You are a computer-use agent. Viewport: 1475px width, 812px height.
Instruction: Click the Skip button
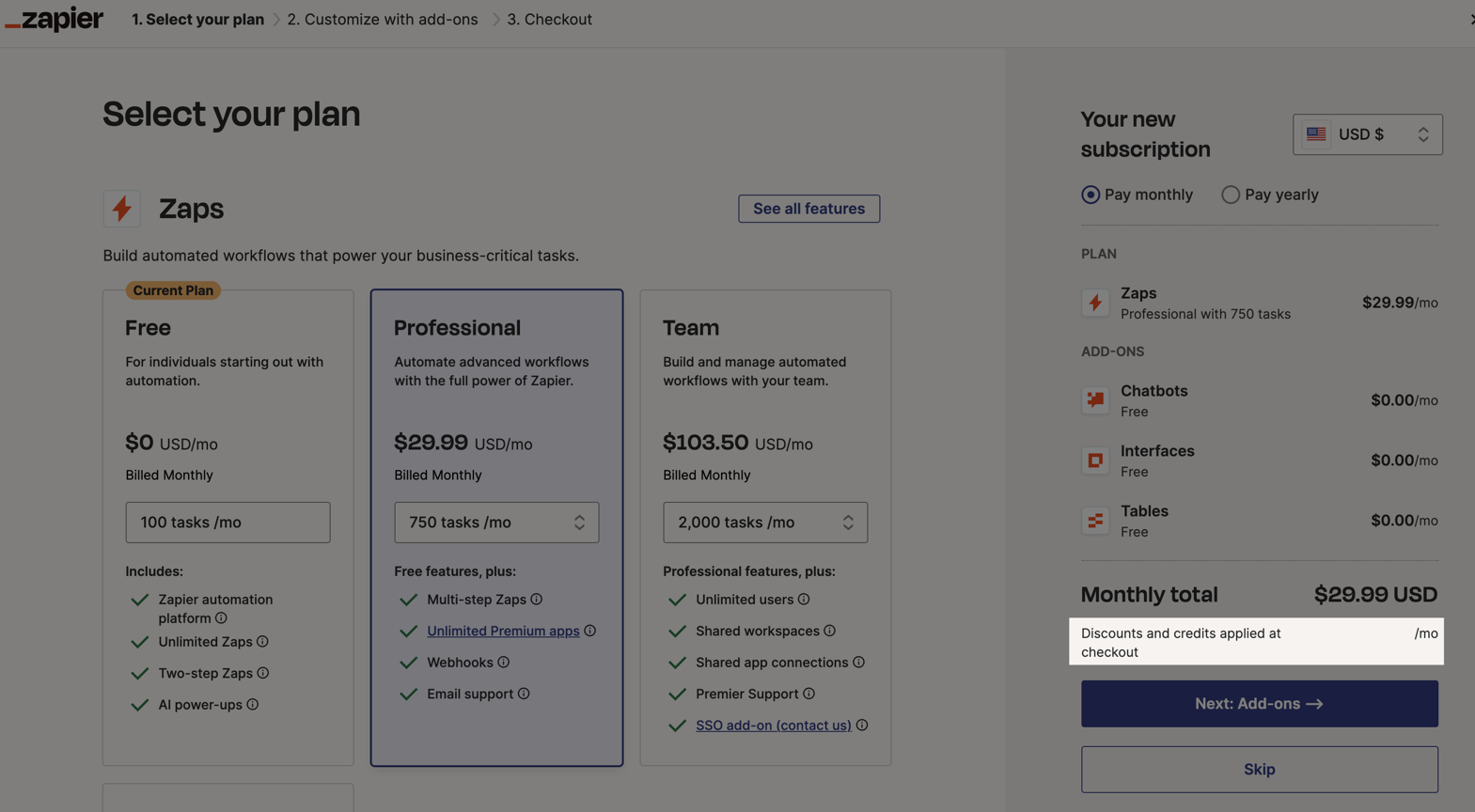tap(1260, 770)
